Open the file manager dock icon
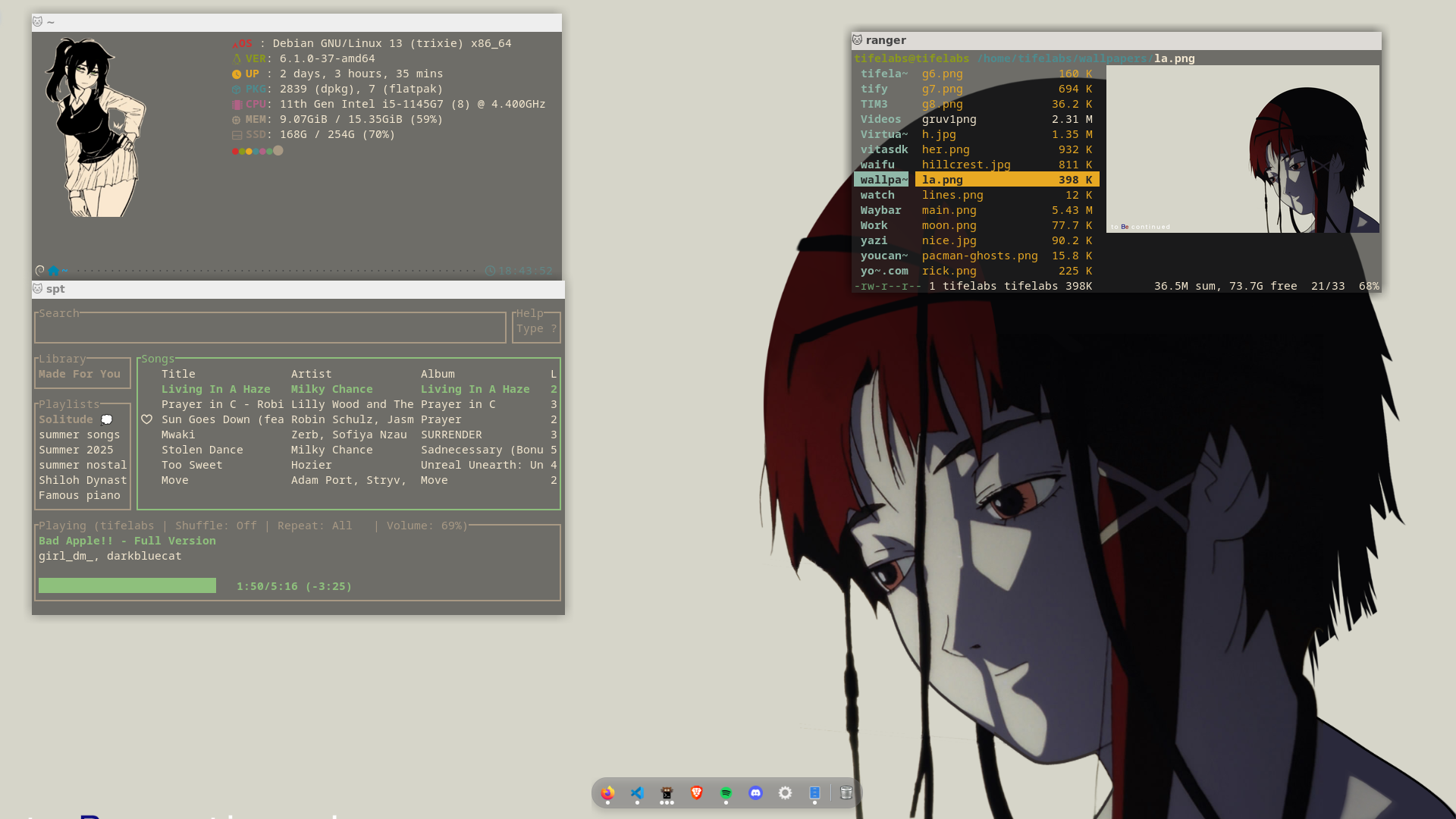Viewport: 1456px width, 819px height. pos(814,792)
